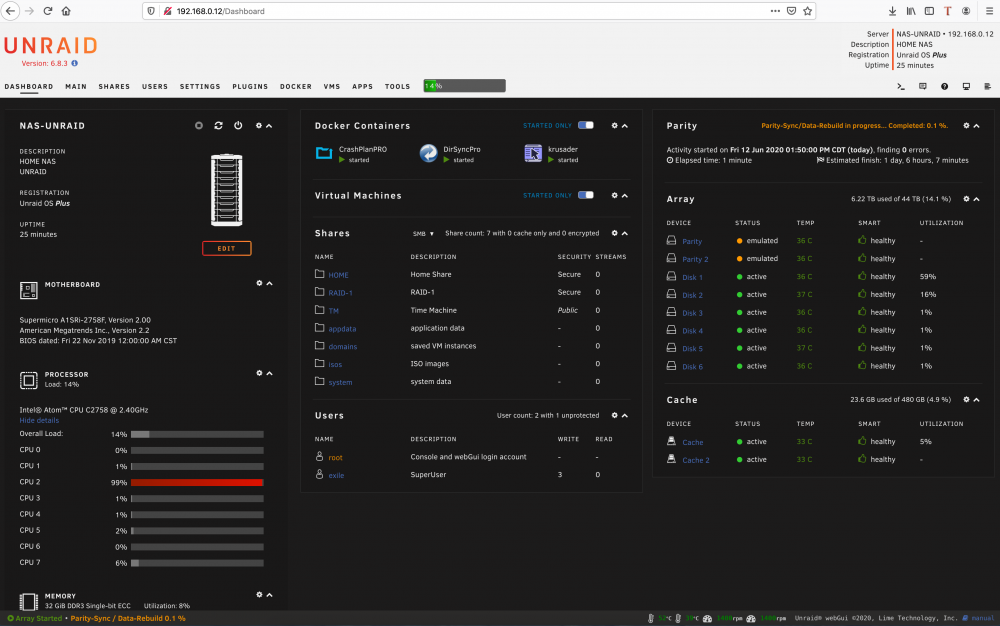Collapse the Motherboard panel
This screenshot has height=626, width=1000.
point(270,284)
